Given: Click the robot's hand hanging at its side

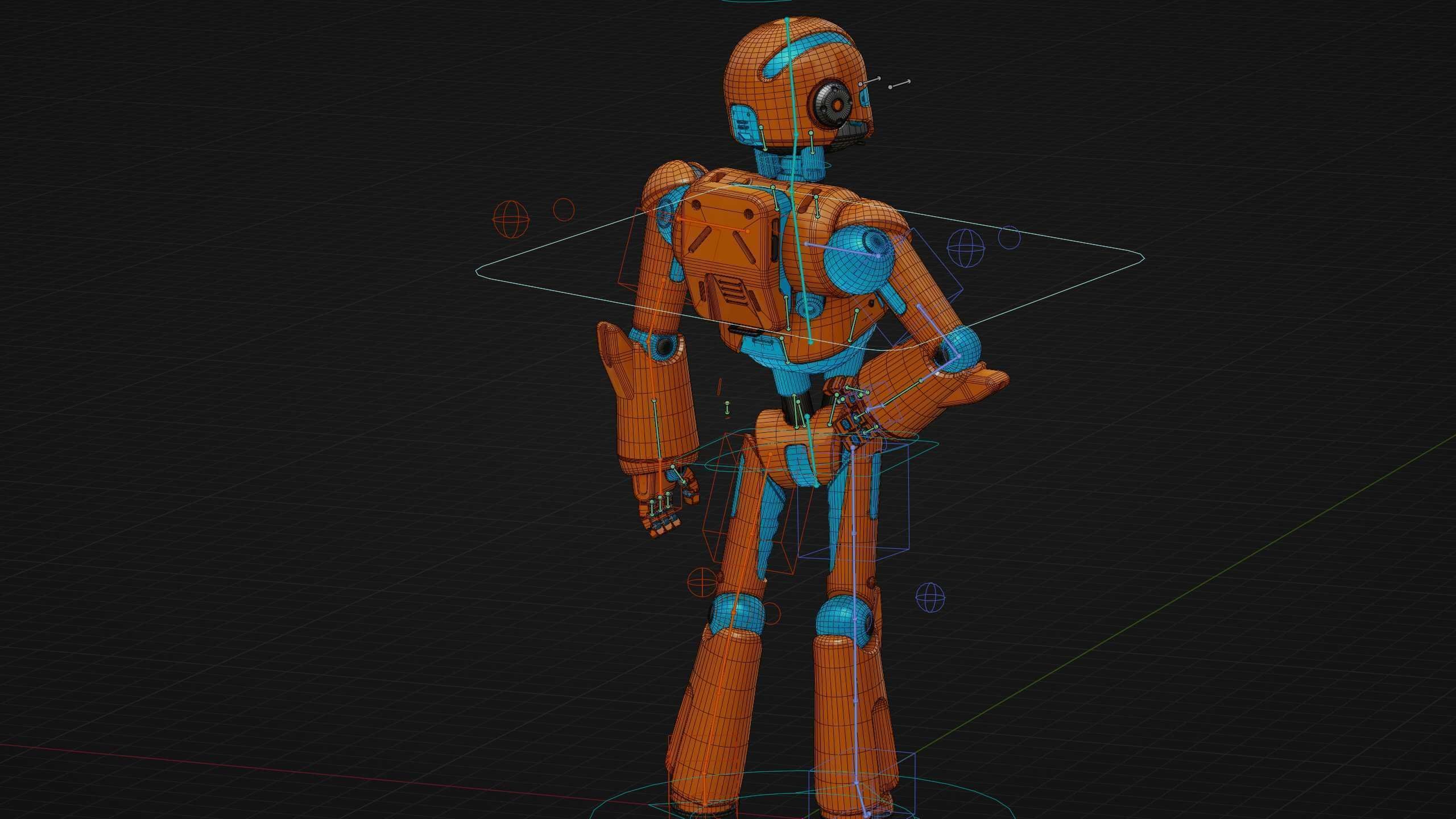Looking at the screenshot, I should pyautogui.click(x=664, y=498).
